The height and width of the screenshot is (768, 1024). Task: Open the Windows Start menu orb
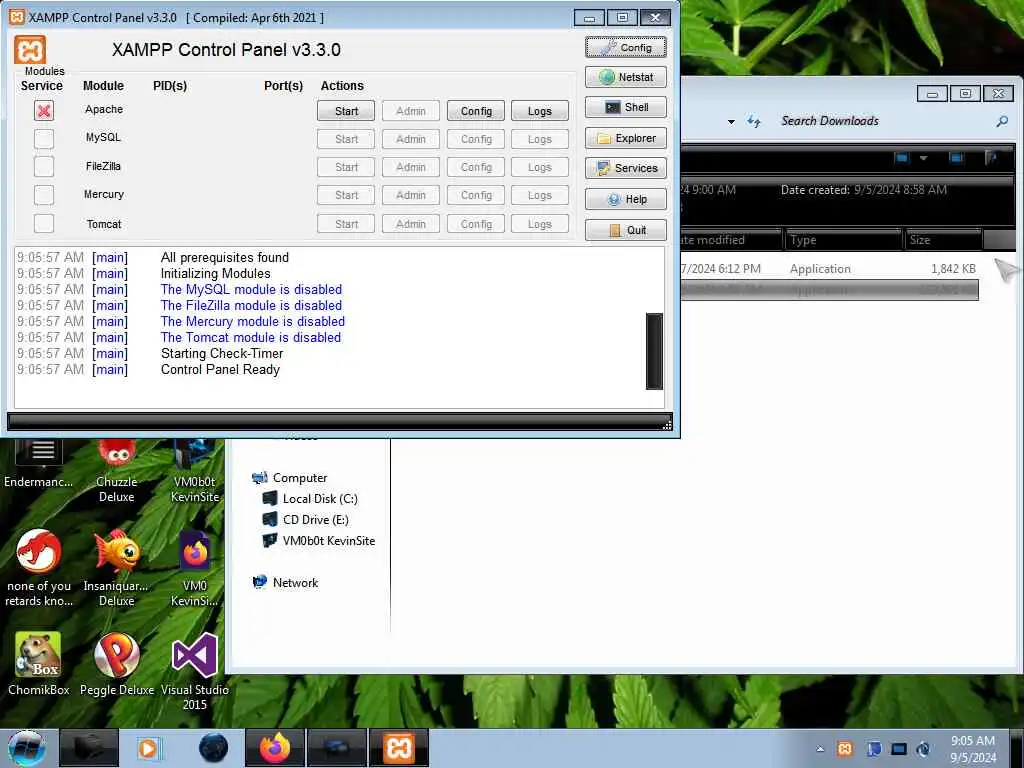coord(27,748)
